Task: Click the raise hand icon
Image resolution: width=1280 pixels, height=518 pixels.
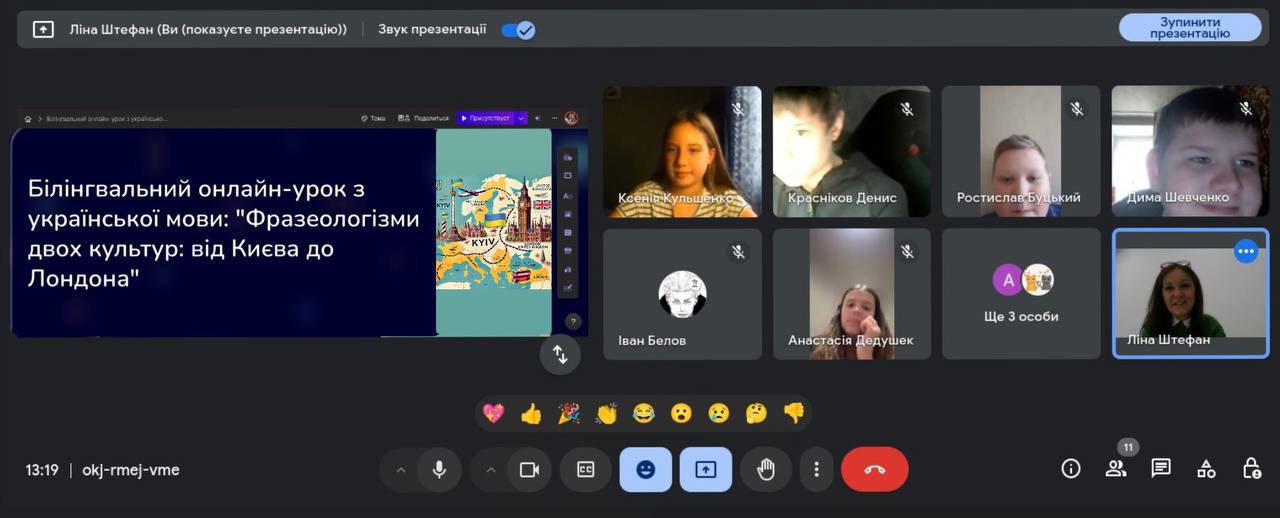Action: click(x=766, y=469)
